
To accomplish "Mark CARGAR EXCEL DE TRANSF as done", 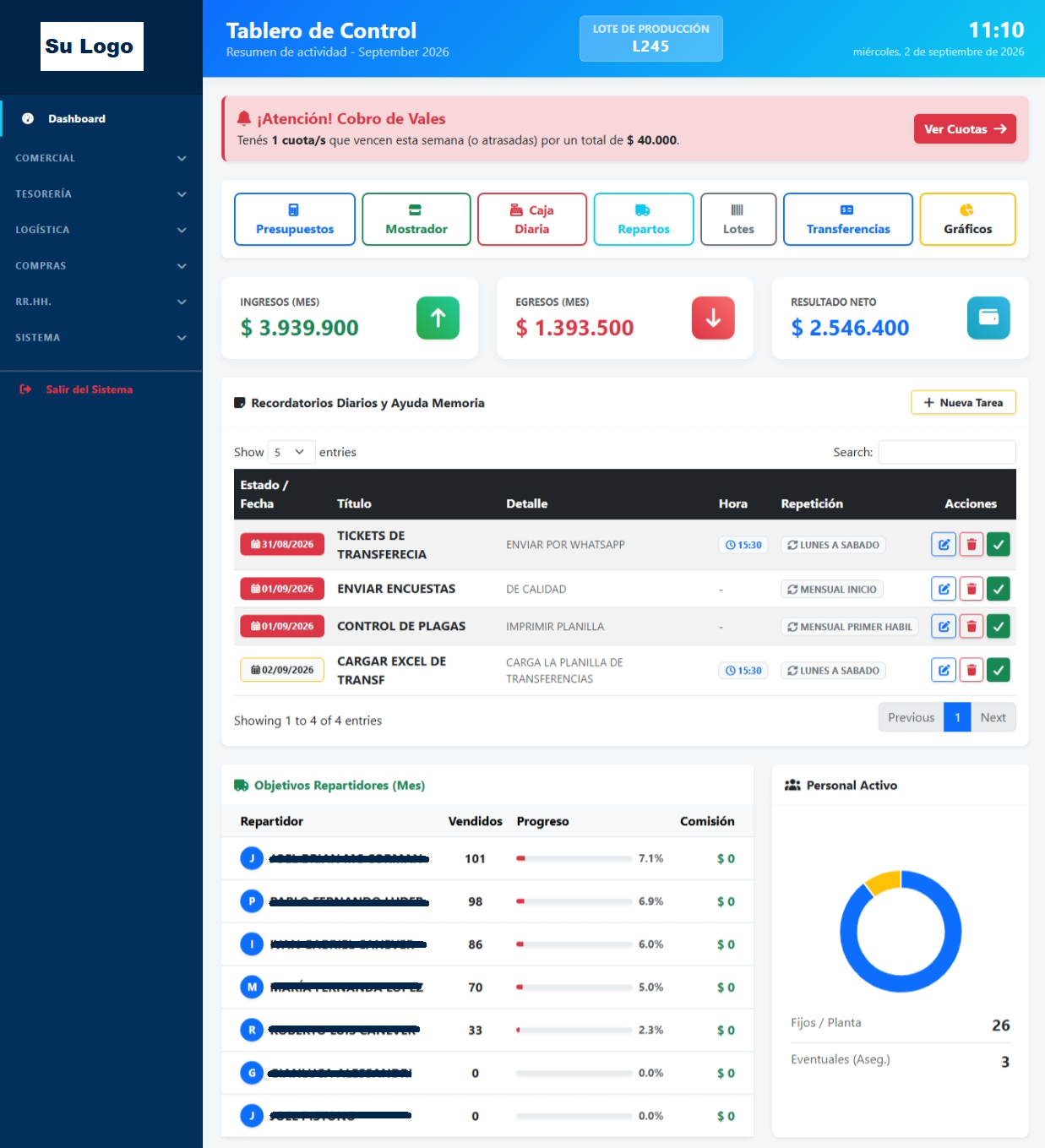I will pos(999,670).
